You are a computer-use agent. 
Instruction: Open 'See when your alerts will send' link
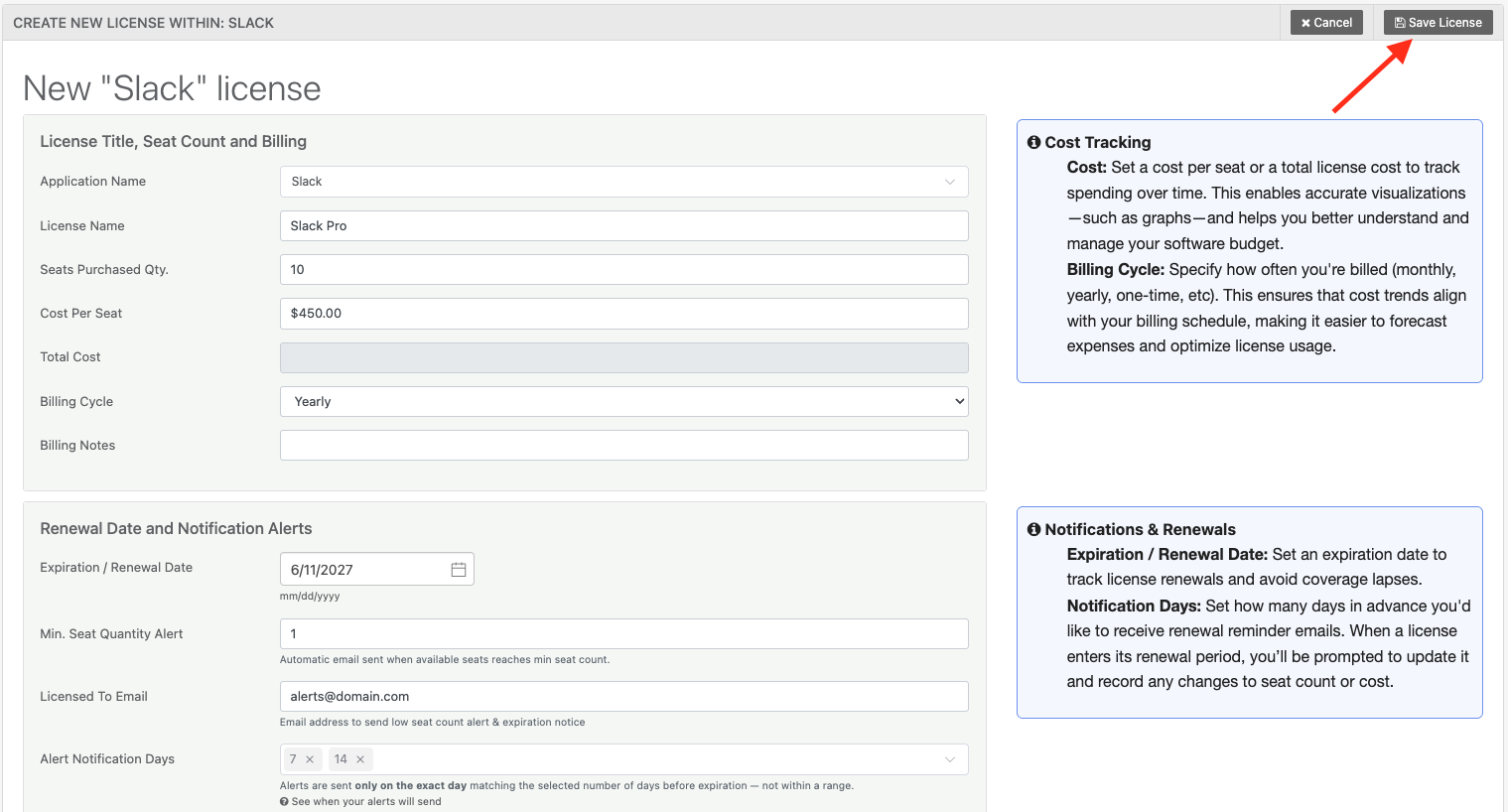(x=360, y=801)
